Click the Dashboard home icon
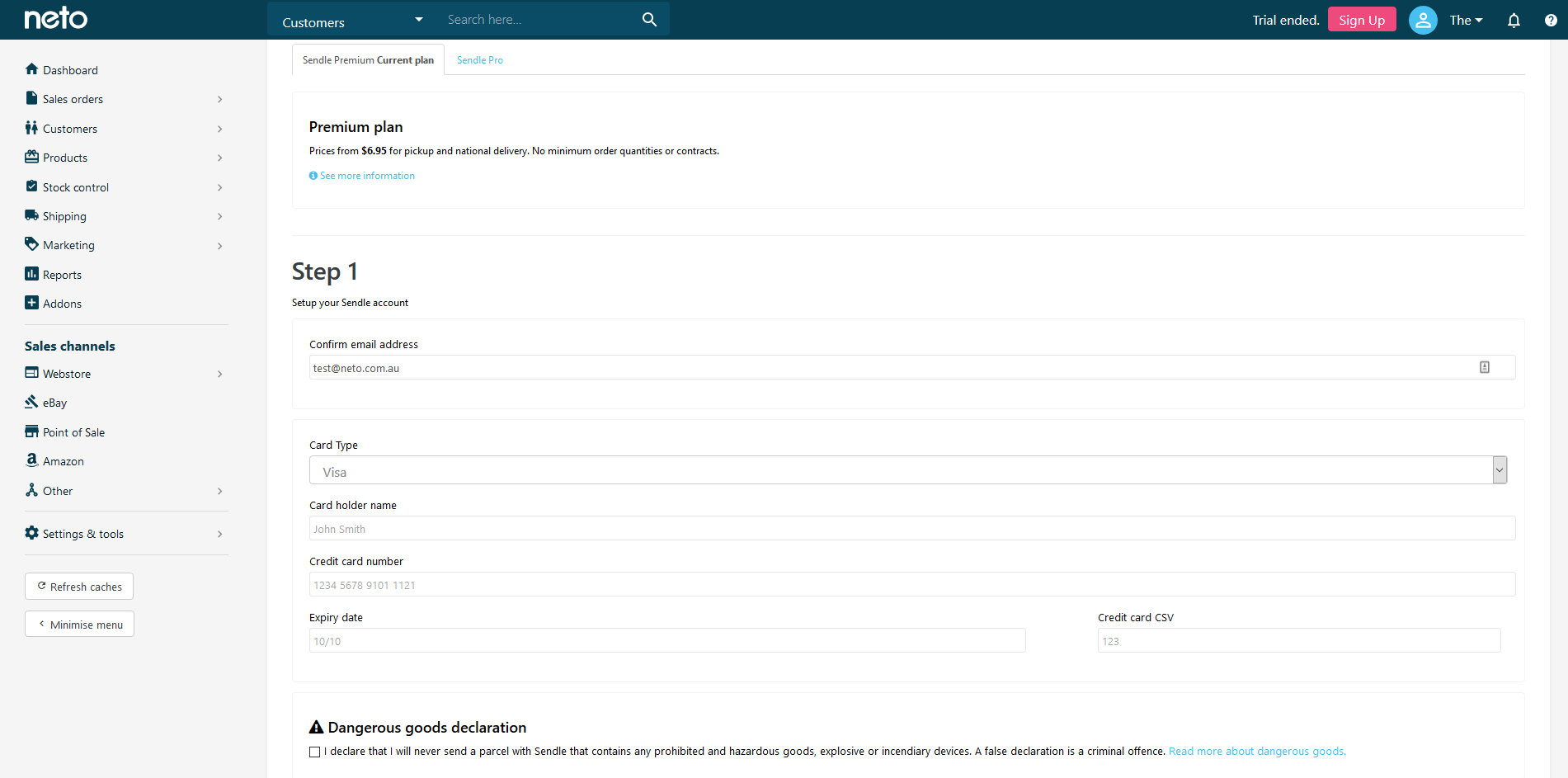Image resolution: width=1568 pixels, height=778 pixels. pyautogui.click(x=31, y=69)
